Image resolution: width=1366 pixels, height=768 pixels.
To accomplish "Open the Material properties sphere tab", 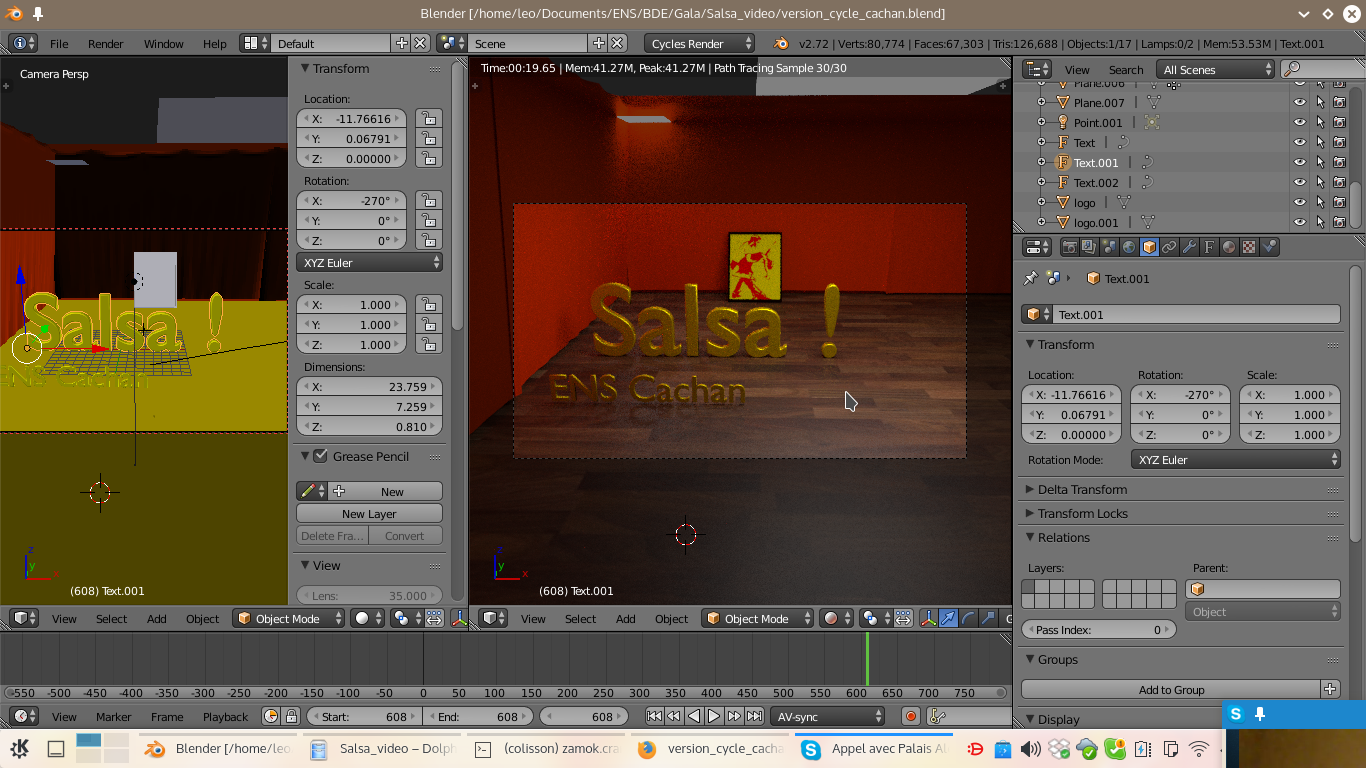I will 1229,247.
